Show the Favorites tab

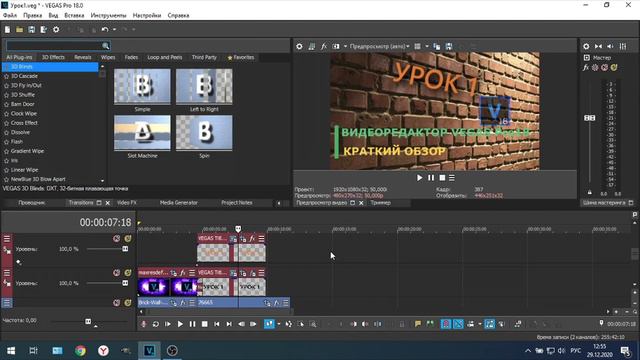point(241,57)
